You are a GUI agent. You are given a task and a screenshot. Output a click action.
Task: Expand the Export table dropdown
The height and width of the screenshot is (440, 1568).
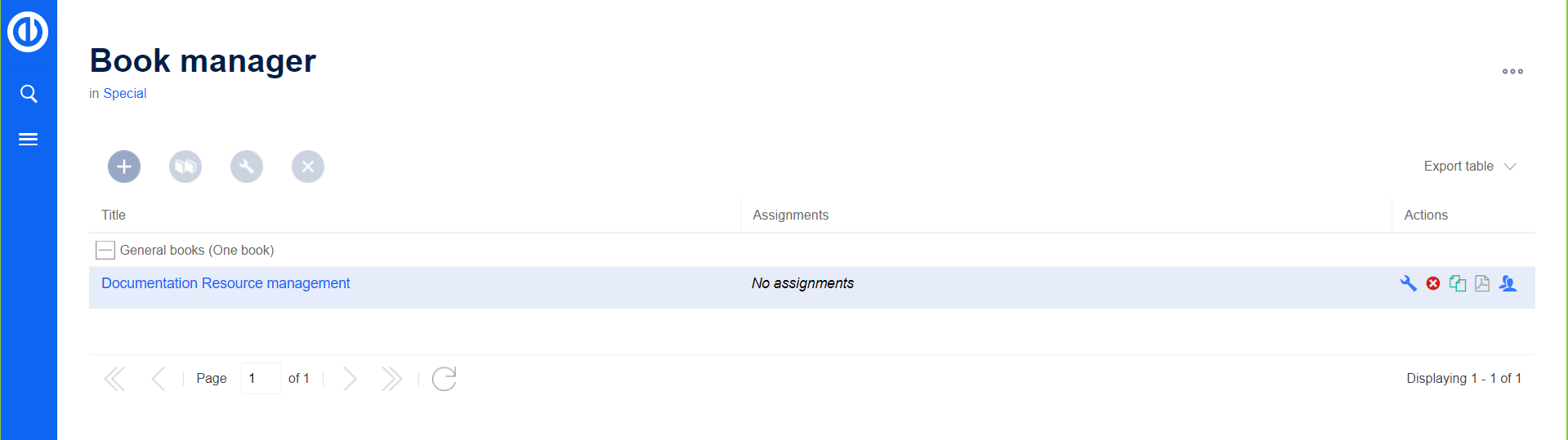click(1469, 167)
